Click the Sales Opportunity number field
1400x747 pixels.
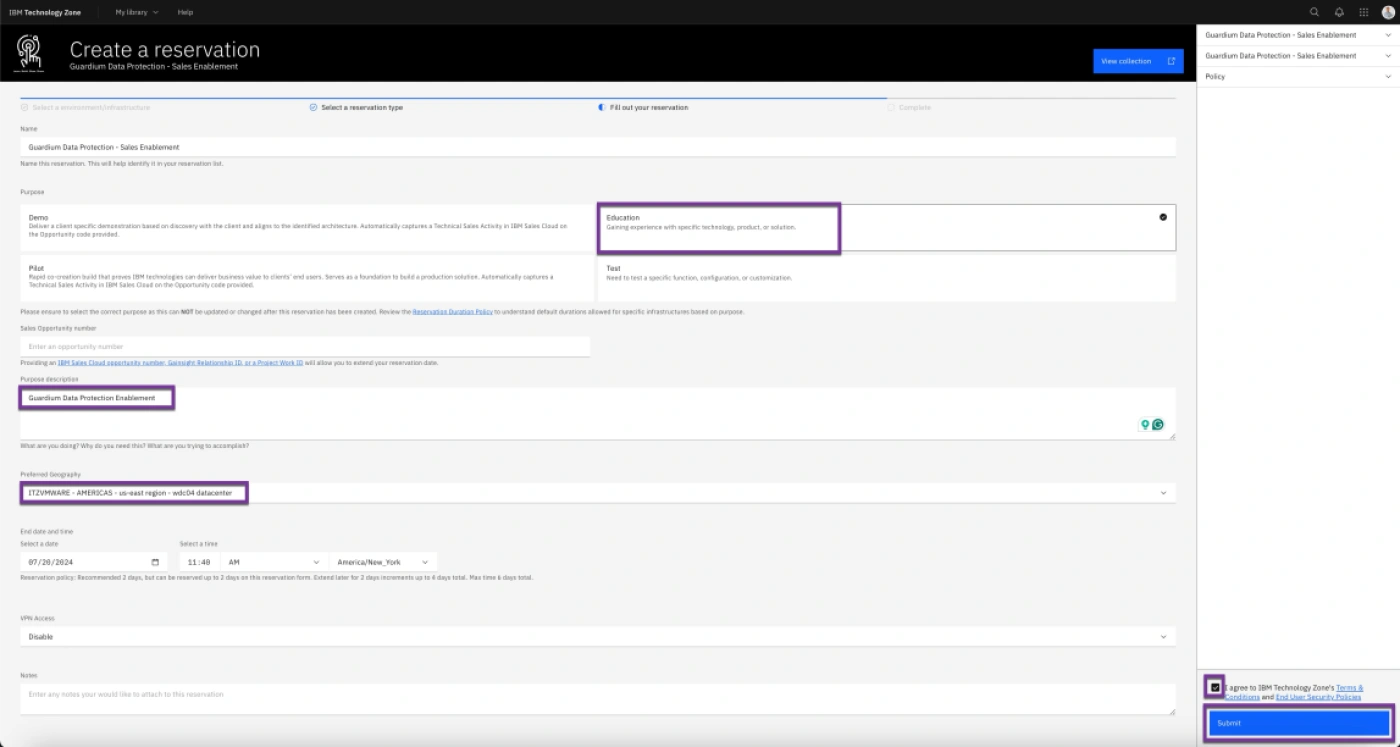305,347
